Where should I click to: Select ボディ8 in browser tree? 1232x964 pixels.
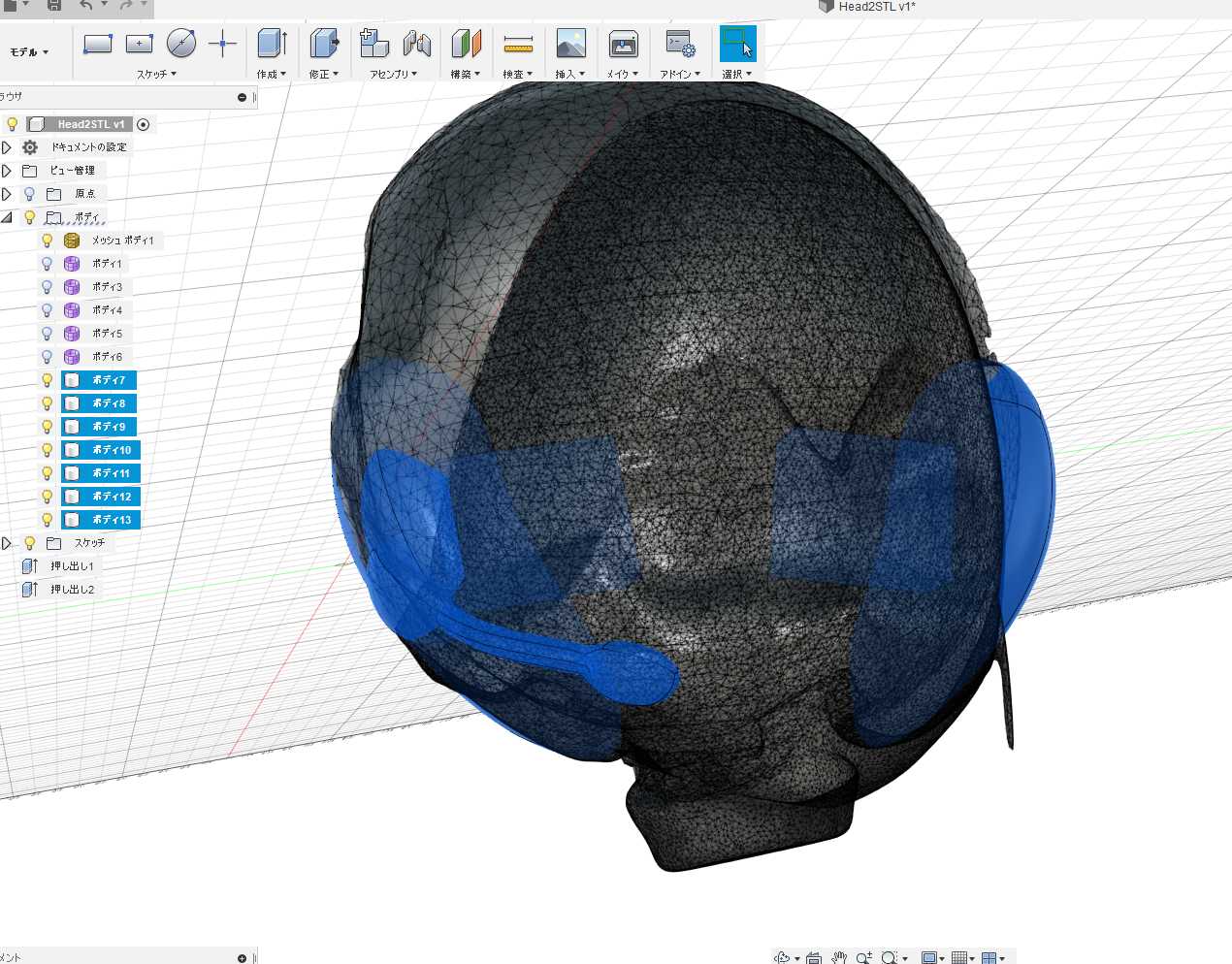(x=99, y=403)
